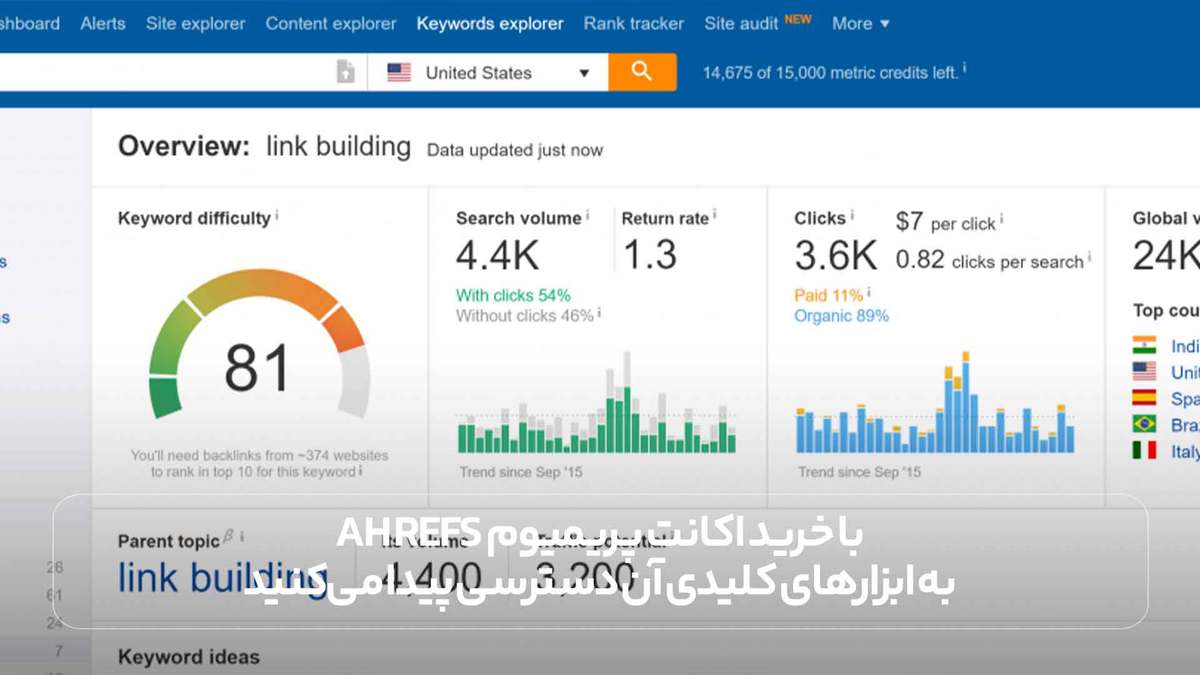Click info icon beside Return rate
Image resolution: width=1200 pixels, height=675 pixels.
715,215
